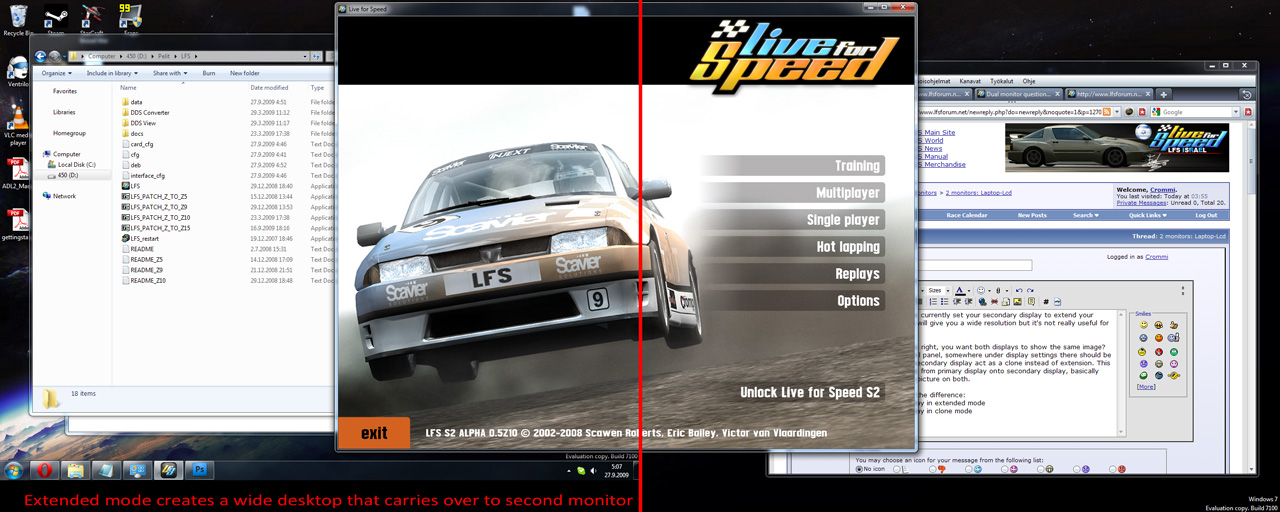Screen dimensions: 1280x512
Task: Click the redo icon in forum editor
Action: [1030, 290]
